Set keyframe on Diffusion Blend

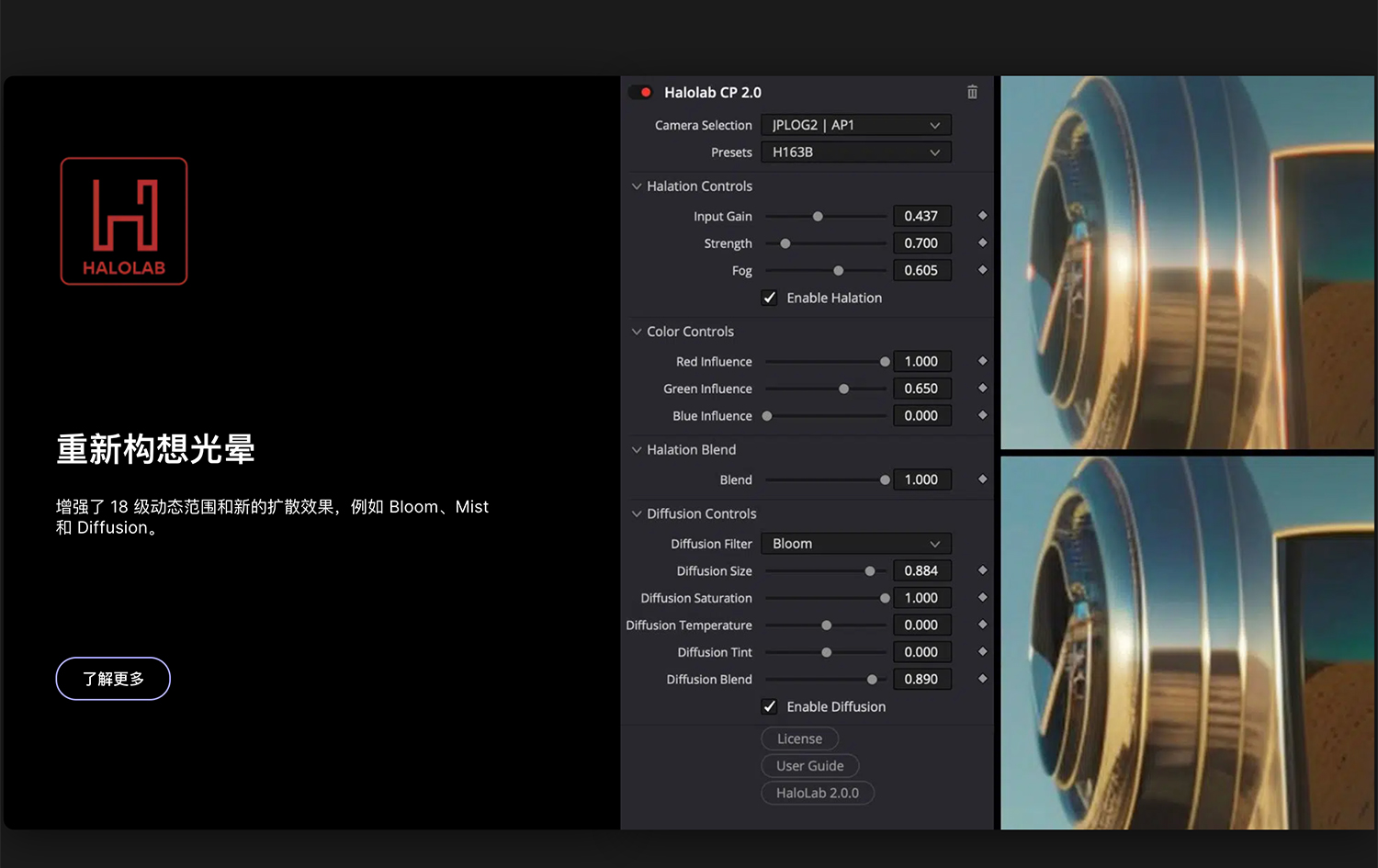(982, 679)
